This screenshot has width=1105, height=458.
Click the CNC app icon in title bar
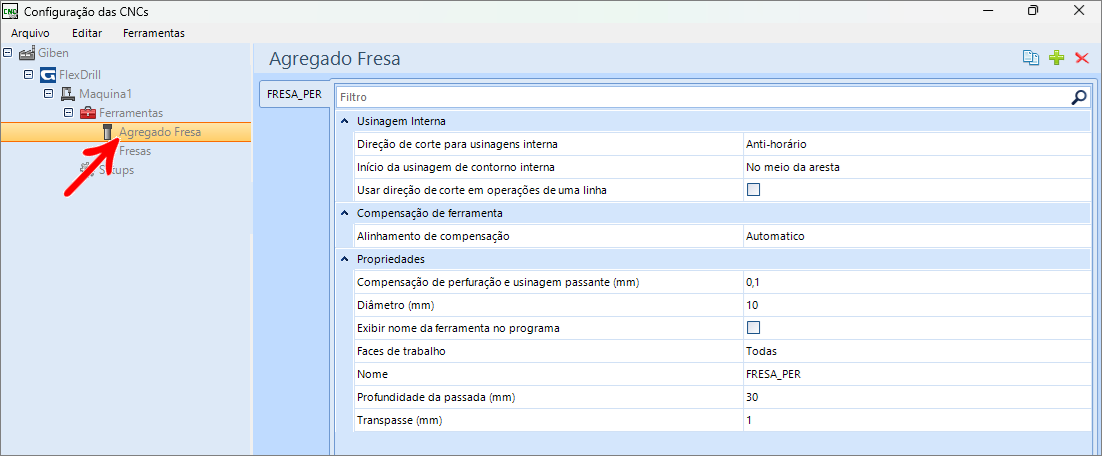pos(12,11)
